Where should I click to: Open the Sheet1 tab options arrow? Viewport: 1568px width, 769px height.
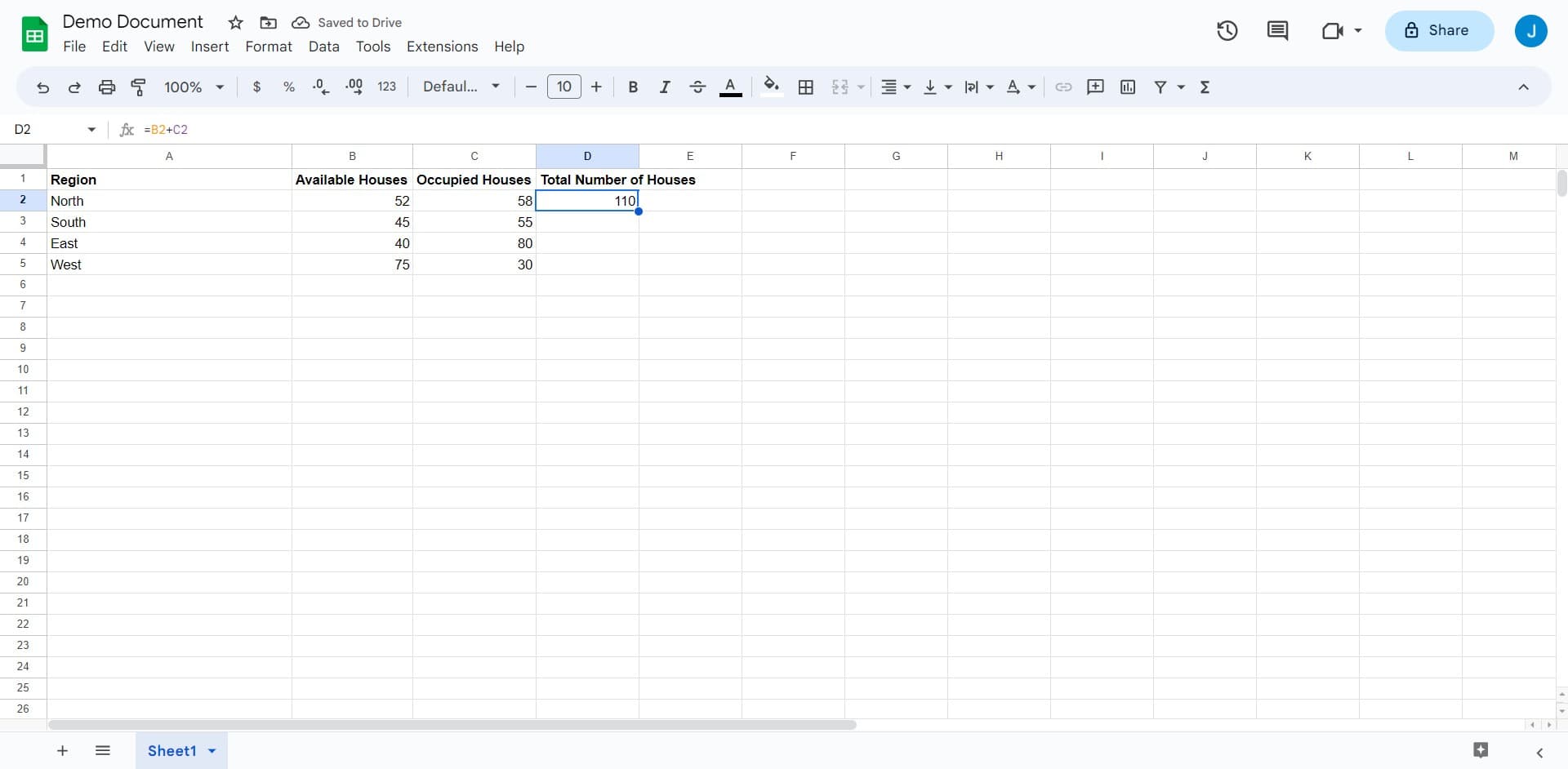(212, 751)
